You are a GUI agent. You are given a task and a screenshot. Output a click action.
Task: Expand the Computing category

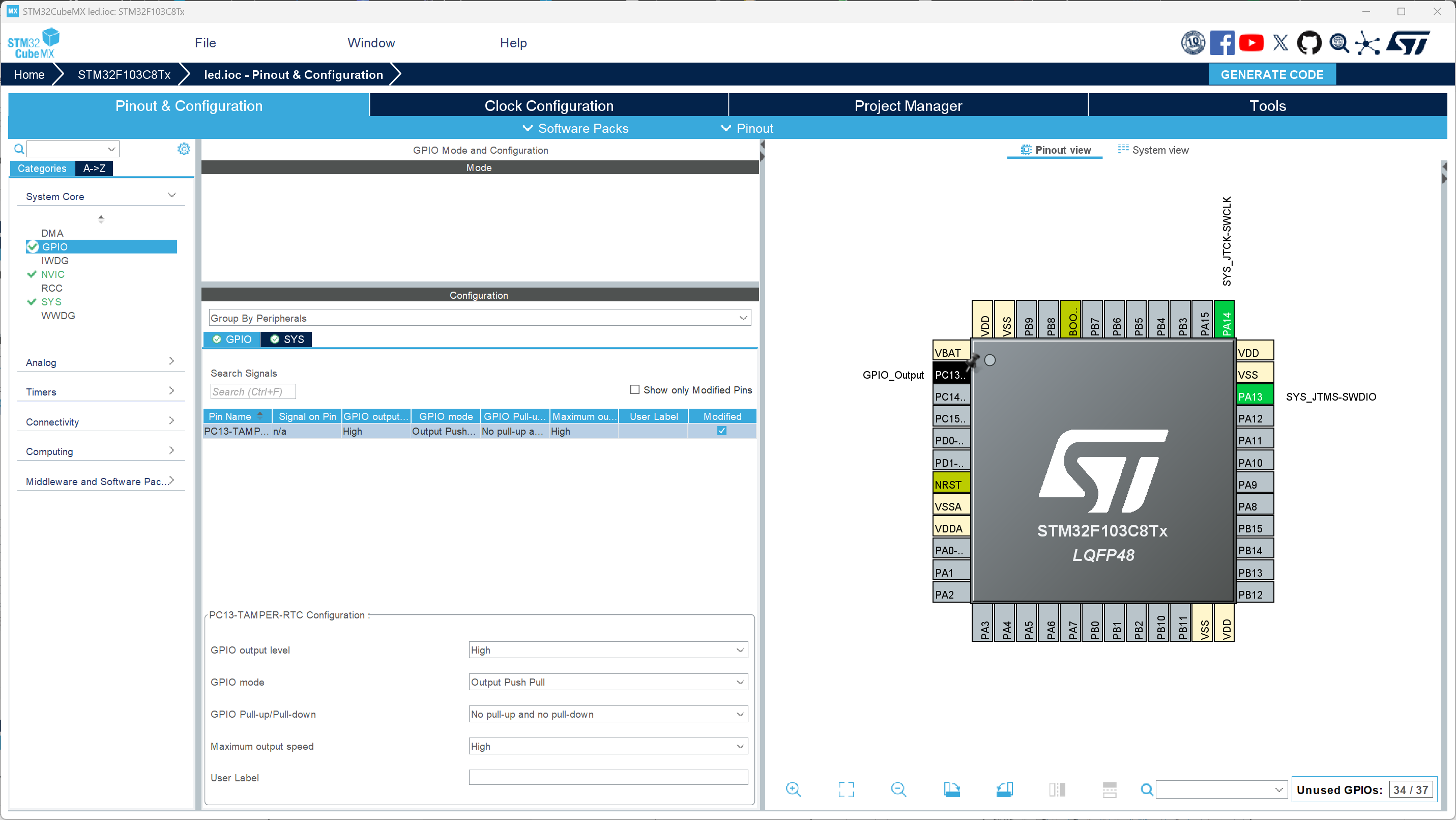tap(101, 451)
